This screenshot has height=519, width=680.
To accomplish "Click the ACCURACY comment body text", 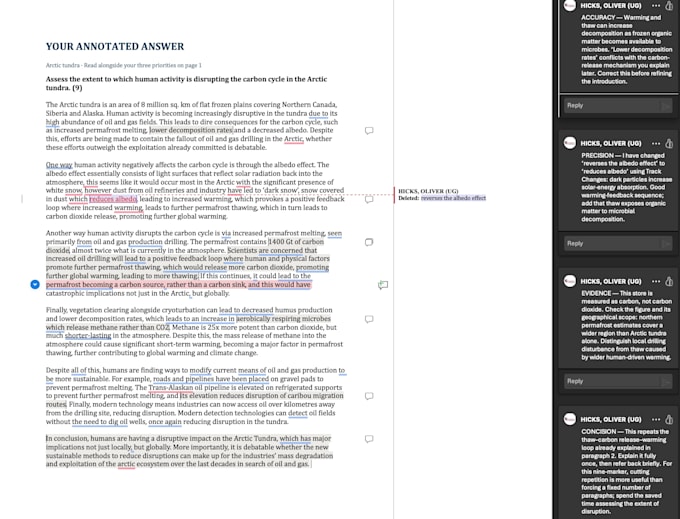I will [x=627, y=49].
